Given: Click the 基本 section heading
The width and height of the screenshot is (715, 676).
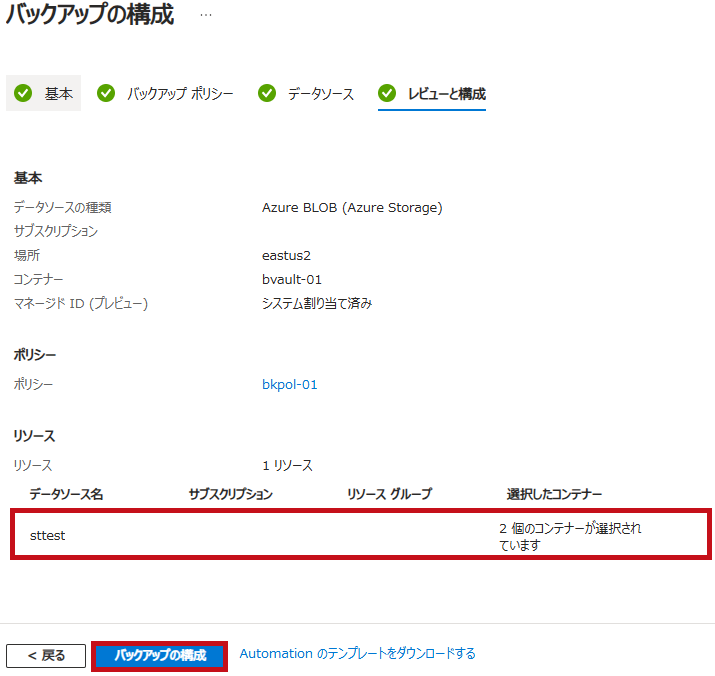Looking at the screenshot, I should click(x=28, y=177).
